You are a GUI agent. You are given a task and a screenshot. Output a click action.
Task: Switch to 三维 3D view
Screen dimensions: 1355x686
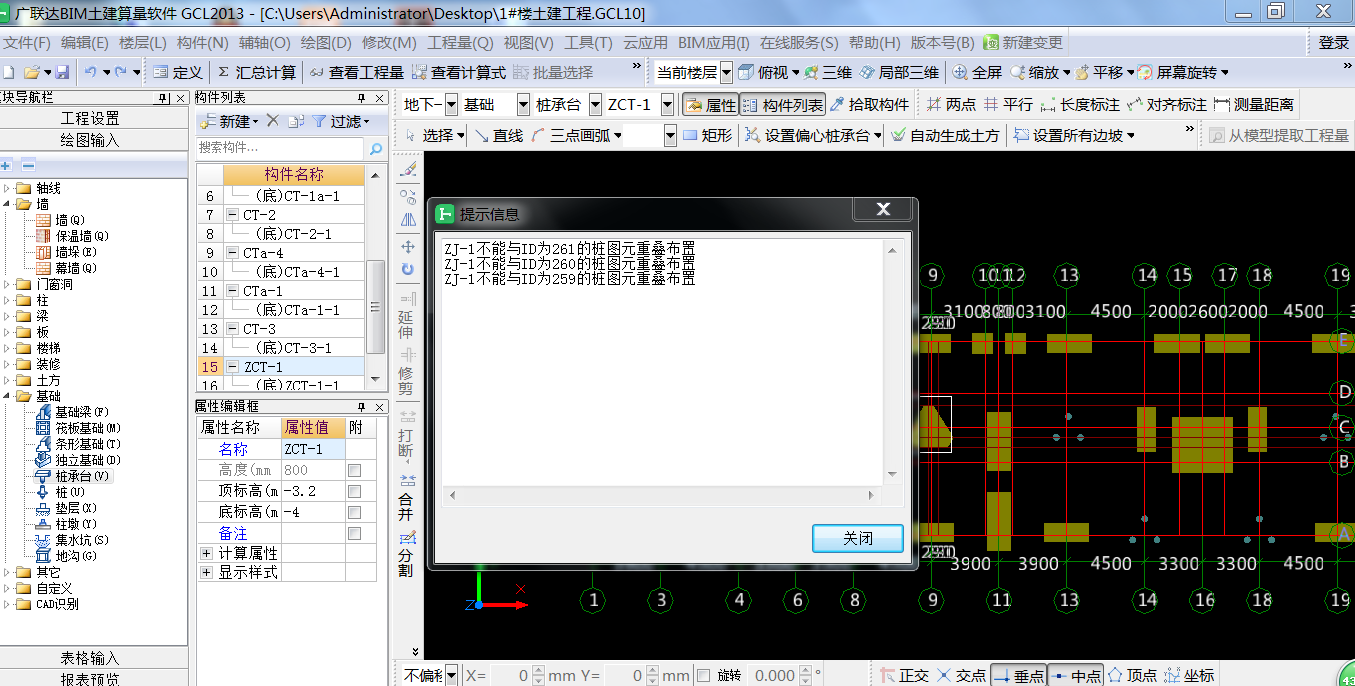pyautogui.click(x=828, y=73)
